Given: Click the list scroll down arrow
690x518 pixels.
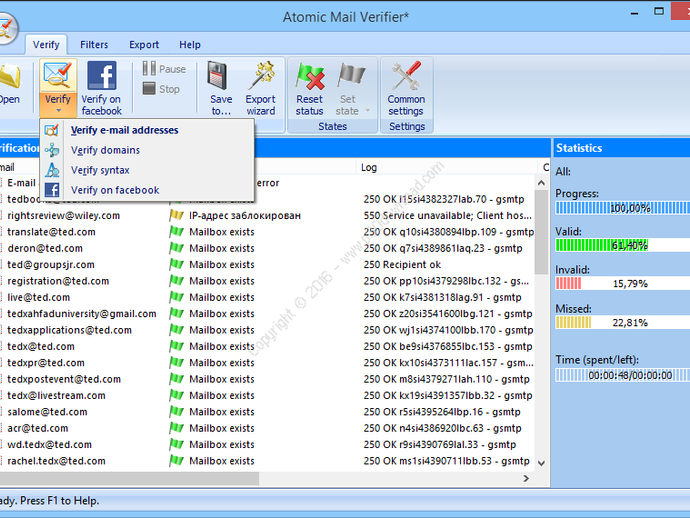Looking at the screenshot, I should tap(541, 463).
